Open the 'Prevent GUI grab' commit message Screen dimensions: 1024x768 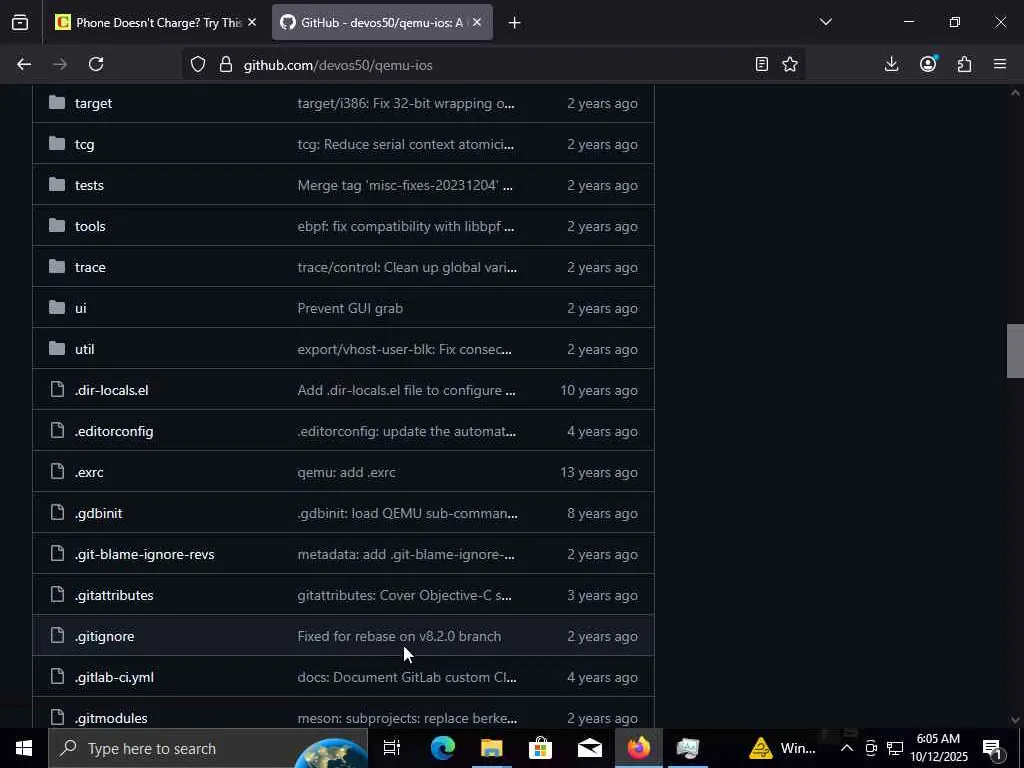tap(350, 308)
